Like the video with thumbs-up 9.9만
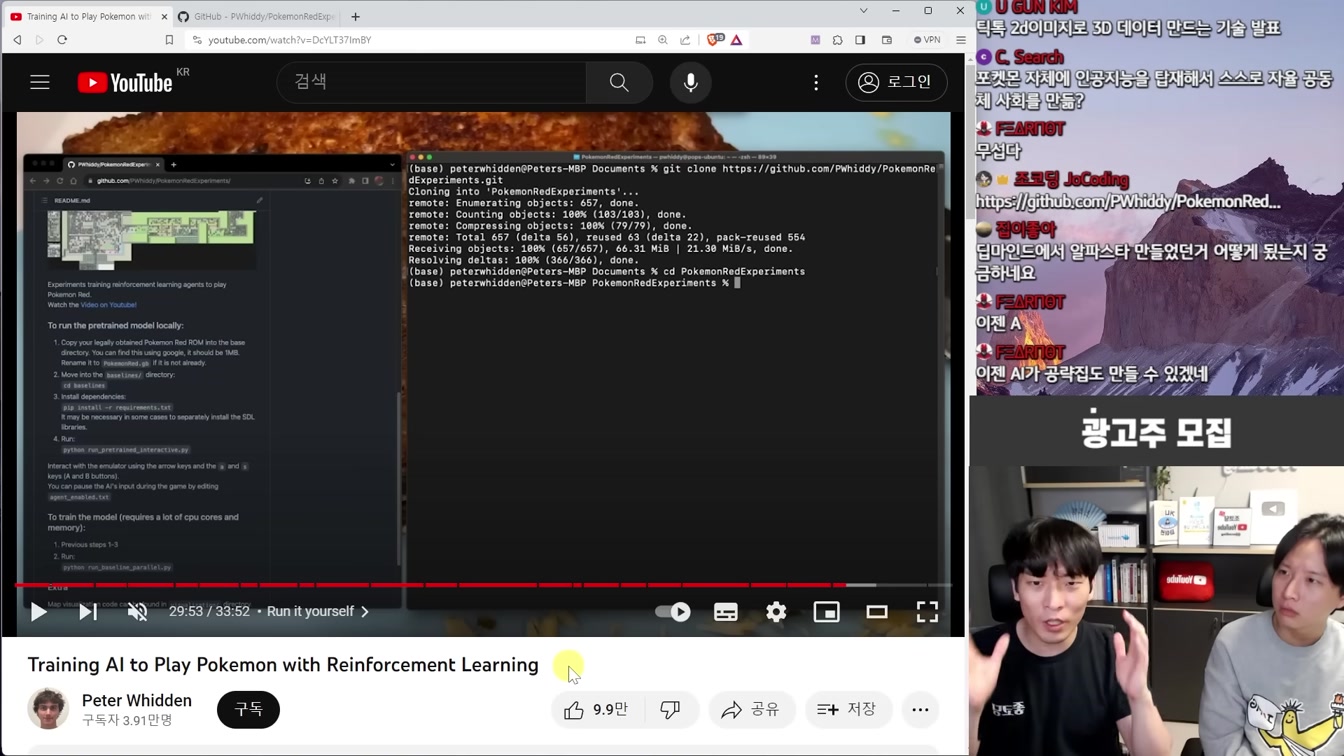This screenshot has width=1344, height=756. pyautogui.click(x=596, y=709)
